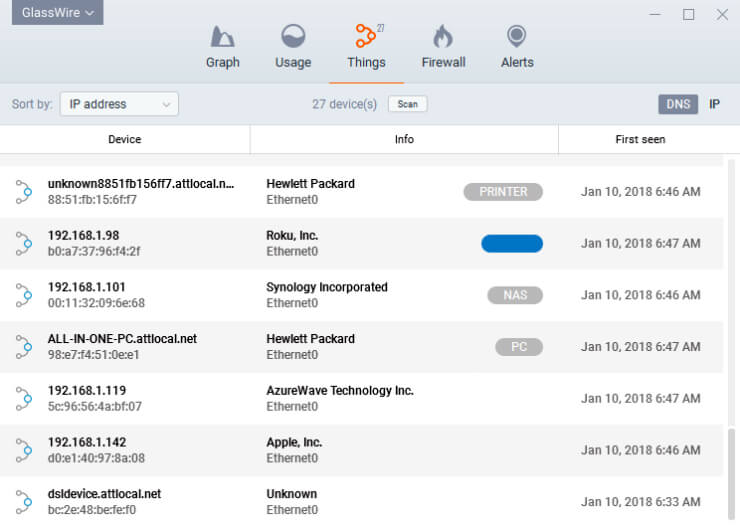Click first seen date in AzureWave row
Viewport: 740px width, 528px height.
(x=640, y=398)
